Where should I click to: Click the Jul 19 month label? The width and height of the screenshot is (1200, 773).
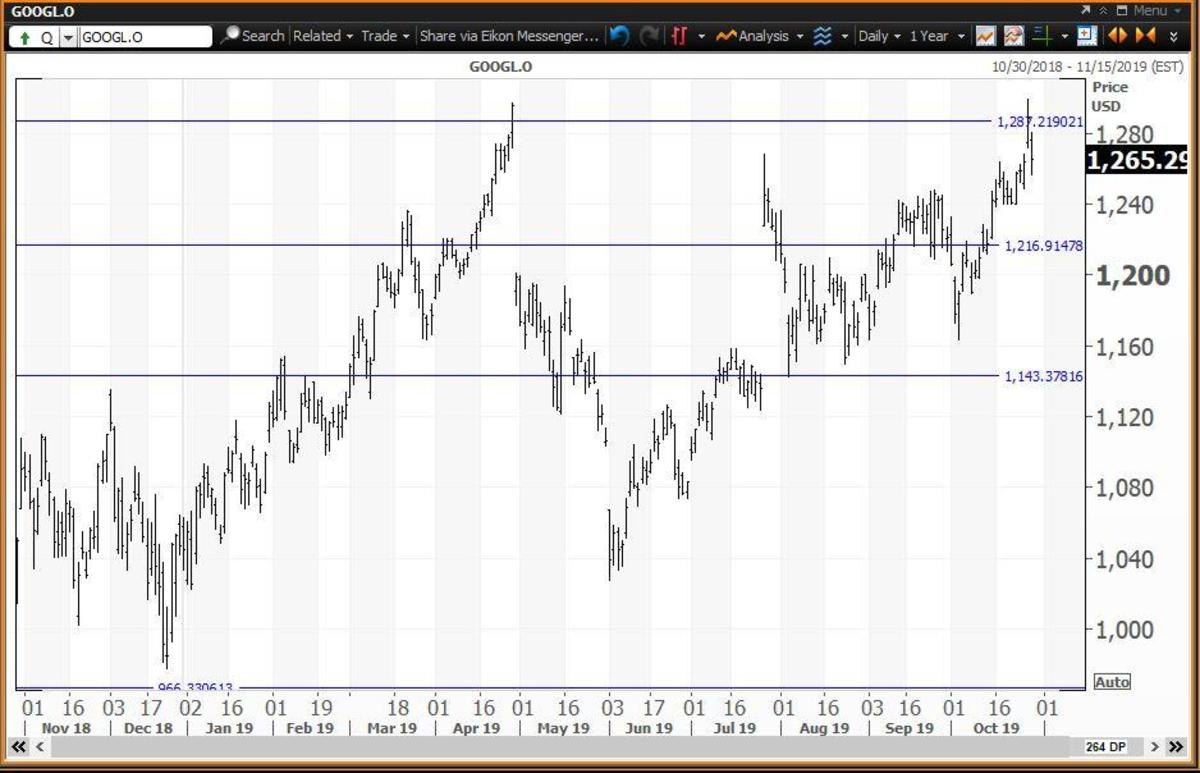pyautogui.click(x=733, y=728)
